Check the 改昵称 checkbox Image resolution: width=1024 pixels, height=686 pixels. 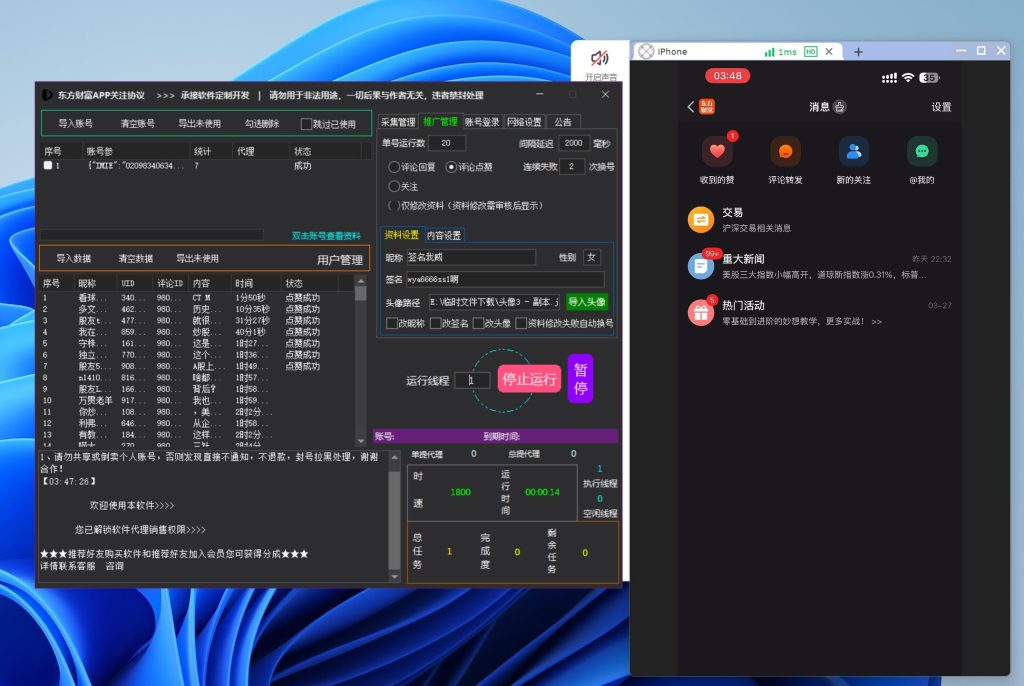(x=392, y=323)
